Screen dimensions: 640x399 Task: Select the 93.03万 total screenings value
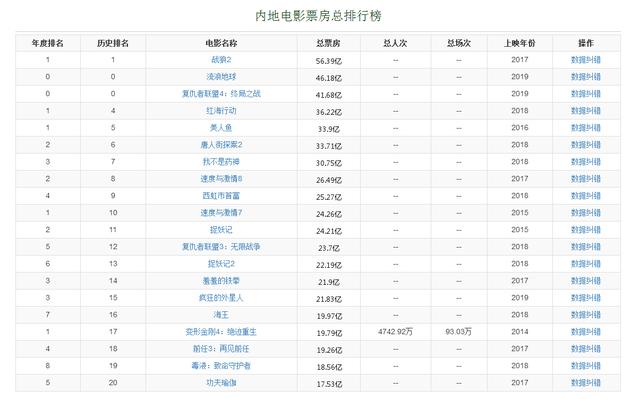pos(459,332)
